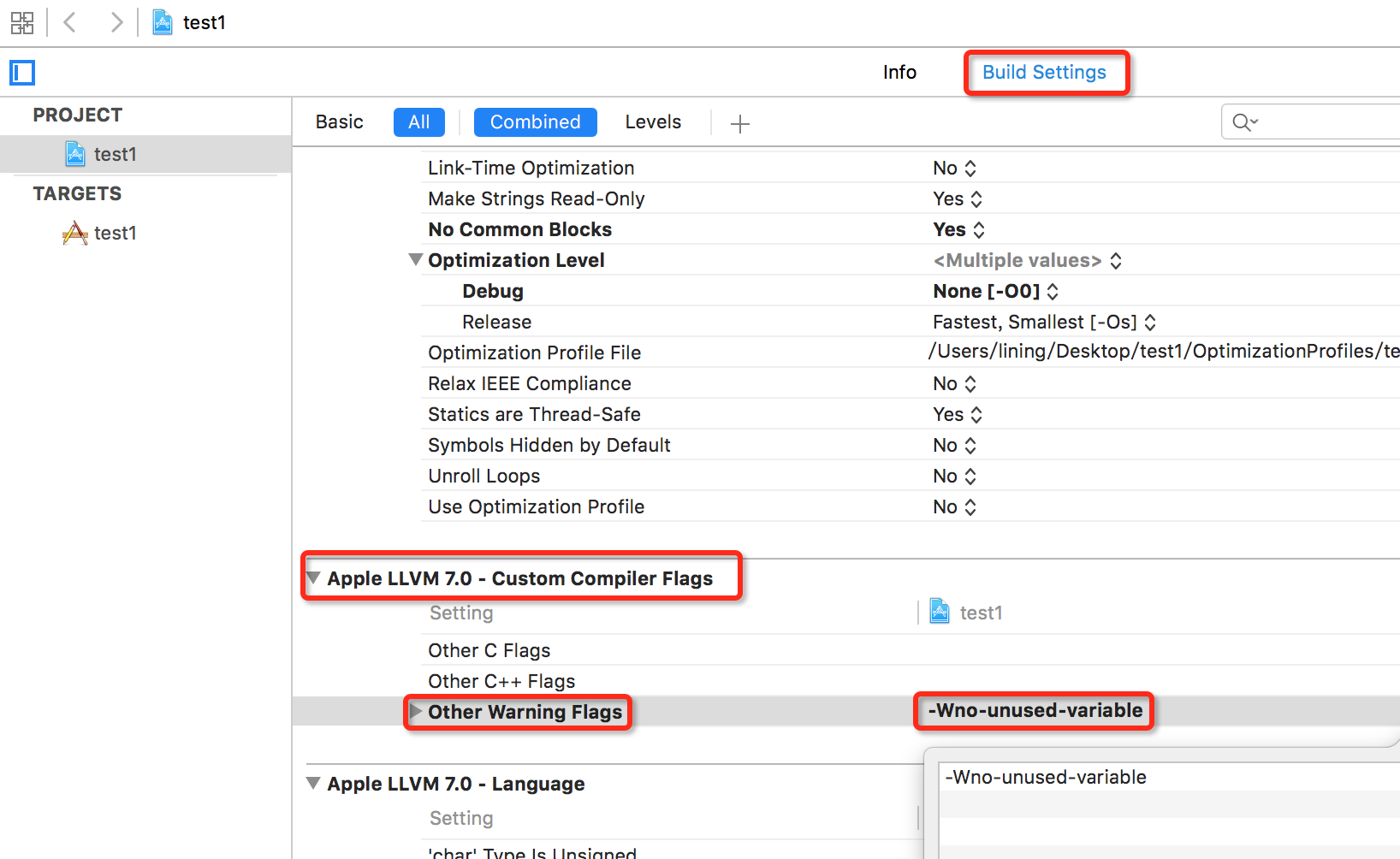Select the Relax IEEE Compliance setting name
Viewport: 1400px width, 859px height.
[529, 383]
